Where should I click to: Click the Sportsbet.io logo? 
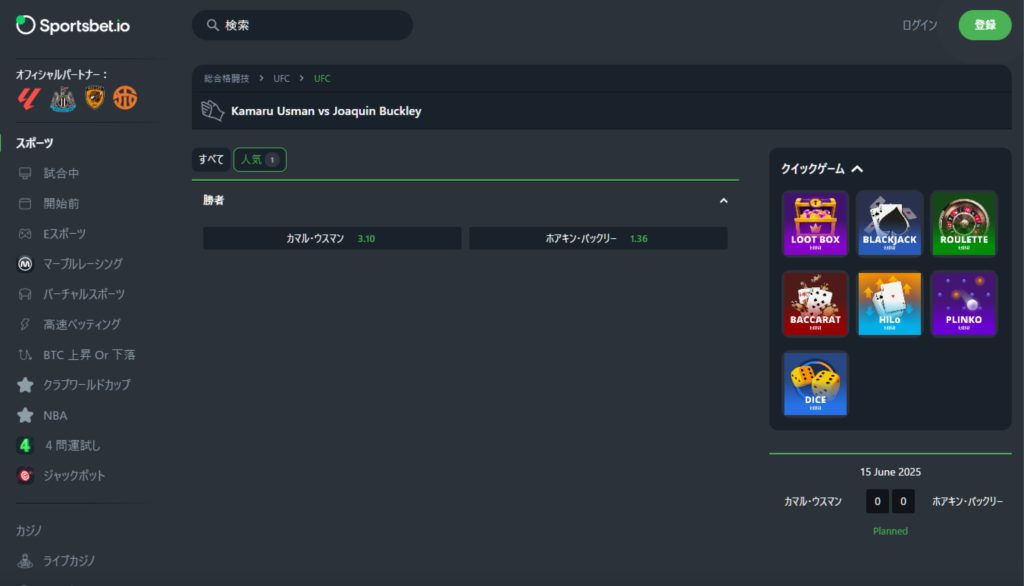pos(72,25)
